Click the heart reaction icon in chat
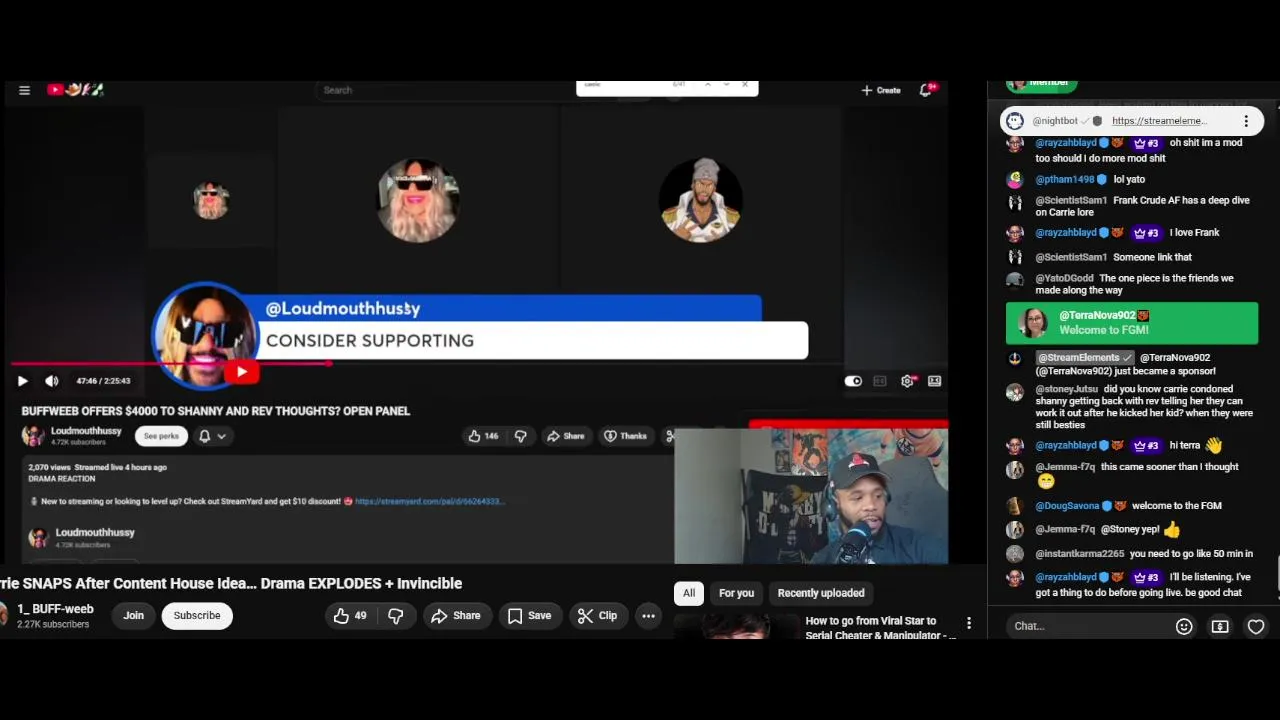 tap(1256, 626)
